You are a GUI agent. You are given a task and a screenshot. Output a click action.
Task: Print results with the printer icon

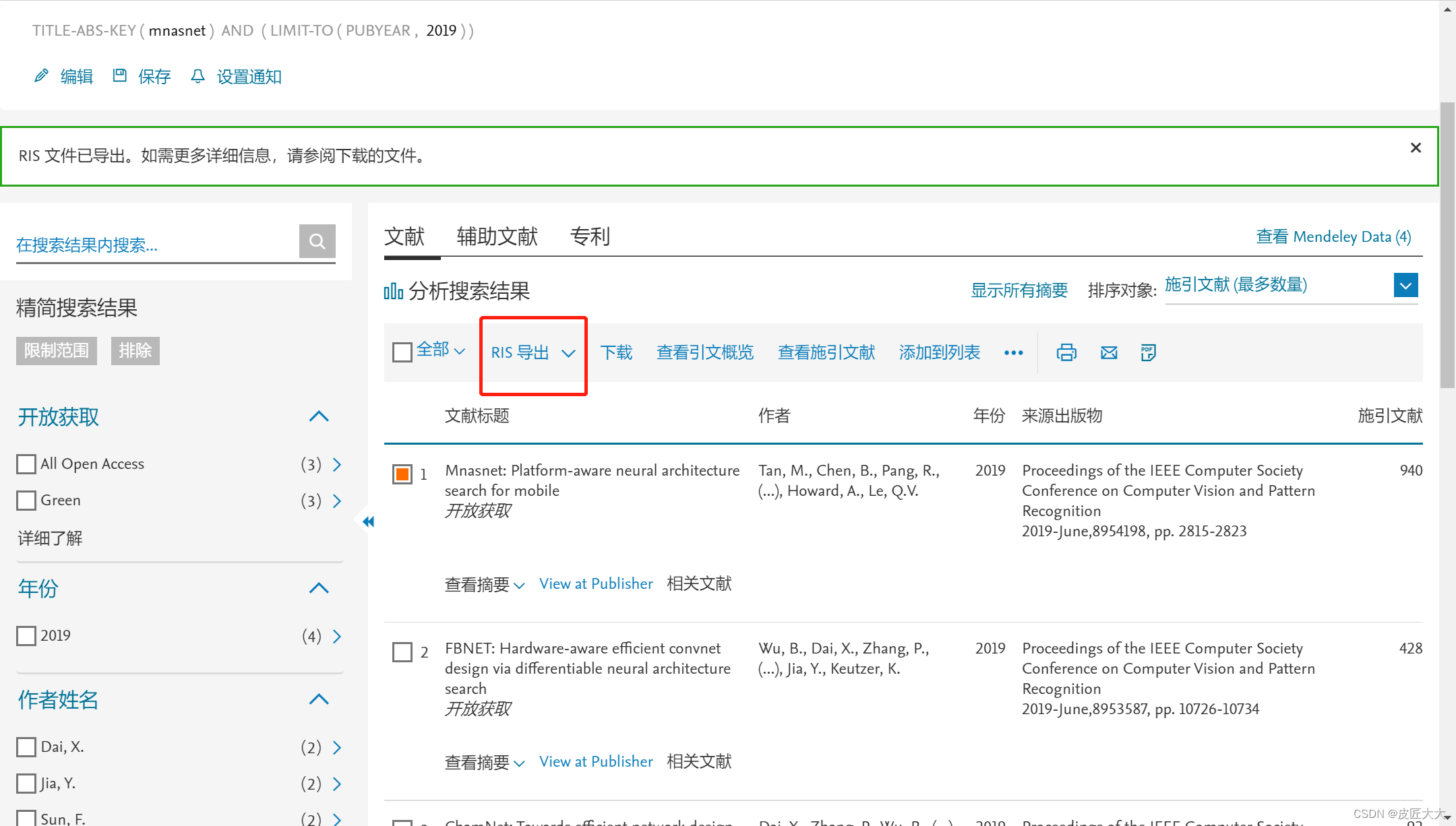[1066, 352]
